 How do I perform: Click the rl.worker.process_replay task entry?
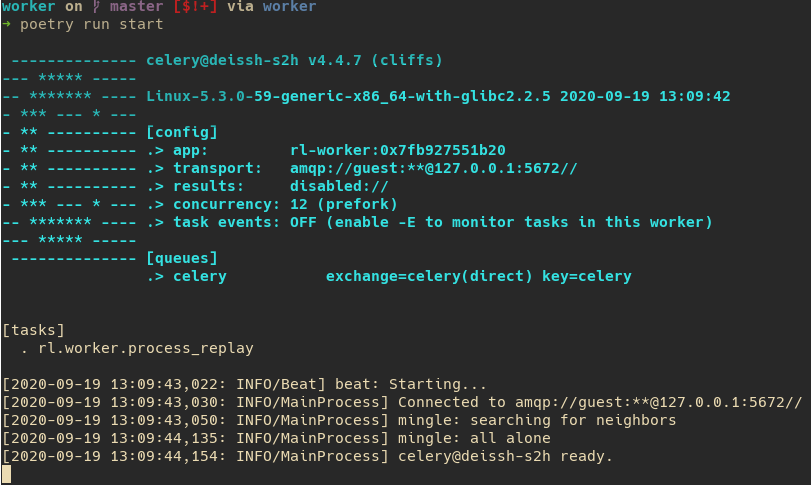coord(146,348)
